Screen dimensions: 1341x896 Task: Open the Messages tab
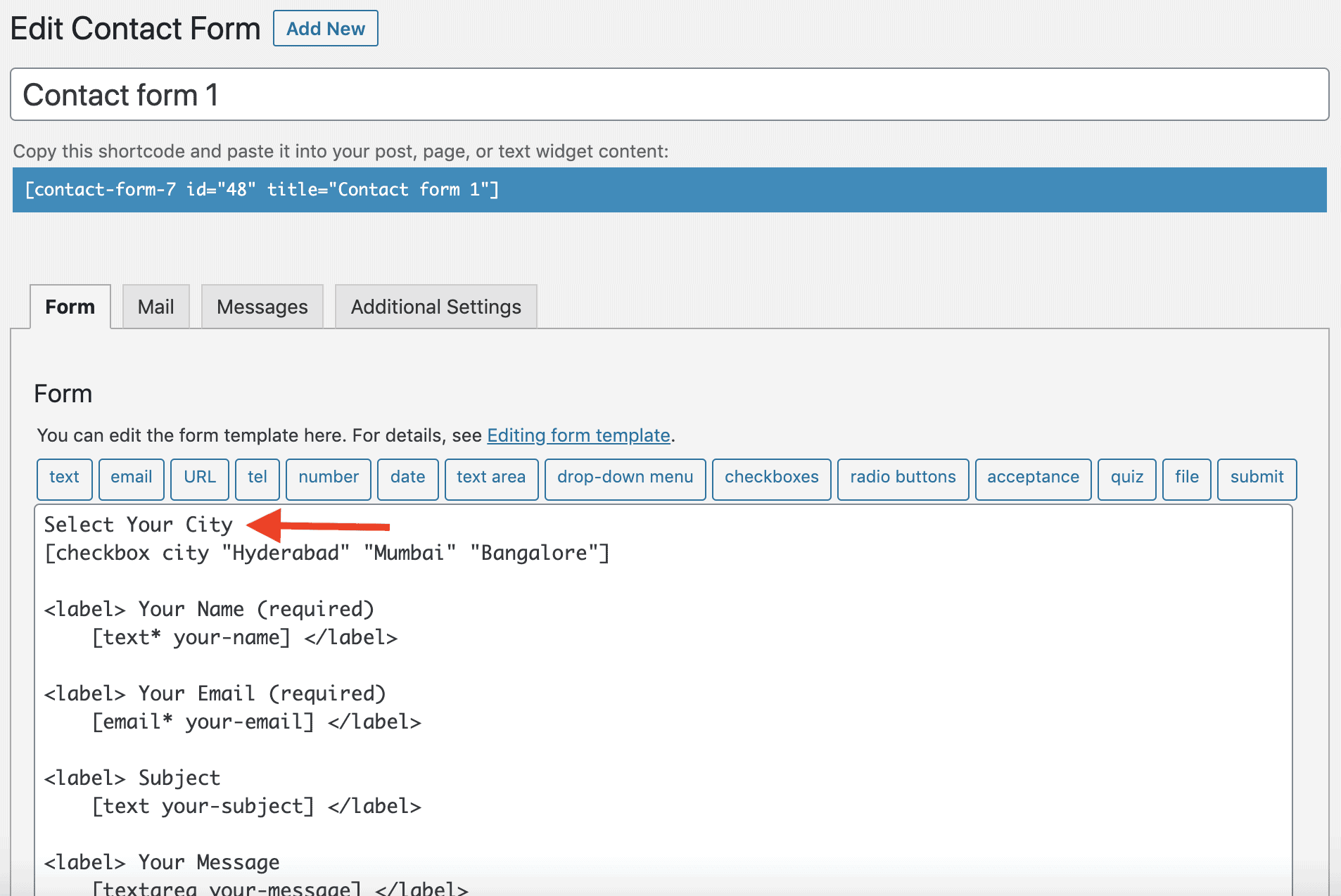coord(262,307)
